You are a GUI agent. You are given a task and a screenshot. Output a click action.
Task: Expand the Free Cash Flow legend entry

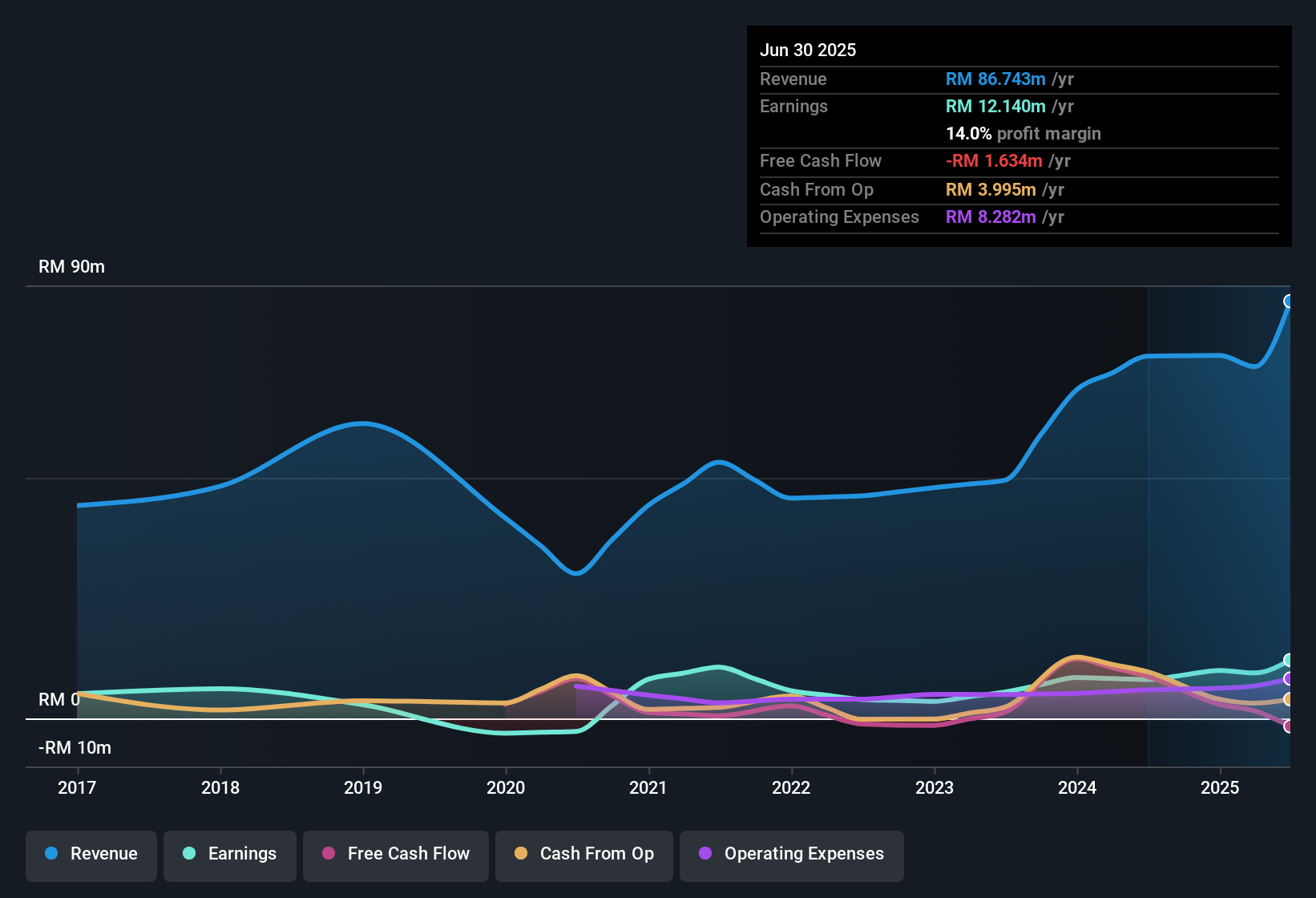coord(395,856)
